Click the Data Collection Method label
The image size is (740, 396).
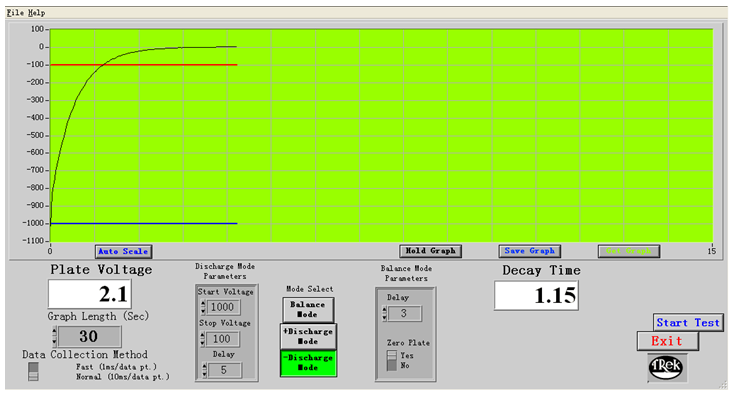point(85,354)
